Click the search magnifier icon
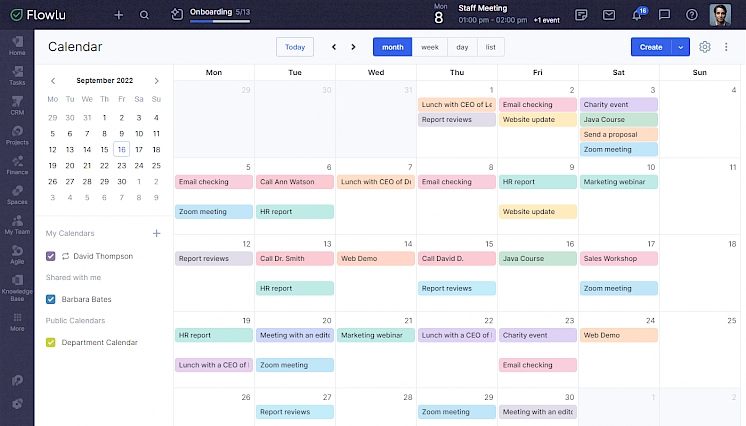Viewport: 746px width, 426px height. 145,15
